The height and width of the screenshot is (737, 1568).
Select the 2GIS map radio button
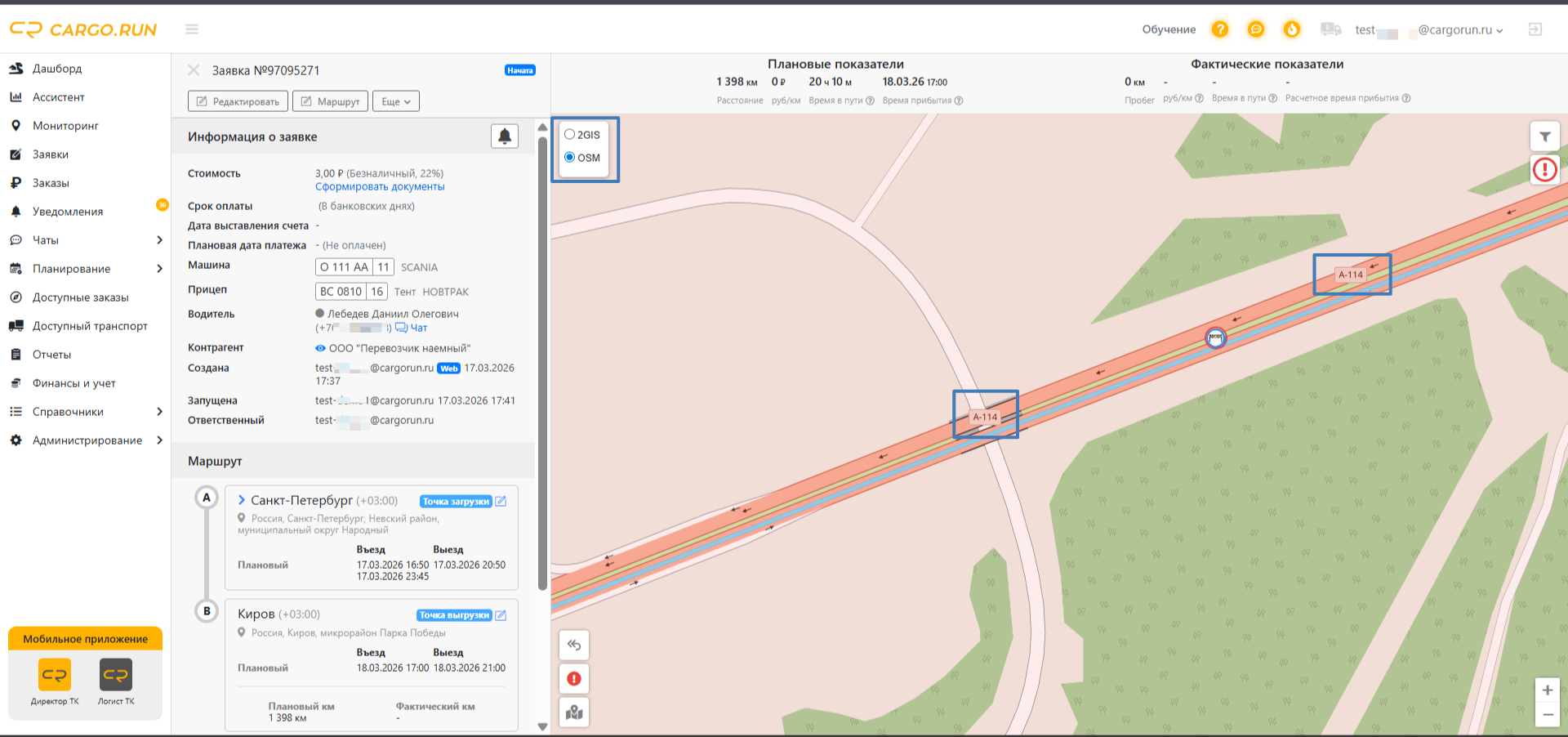[570, 135]
